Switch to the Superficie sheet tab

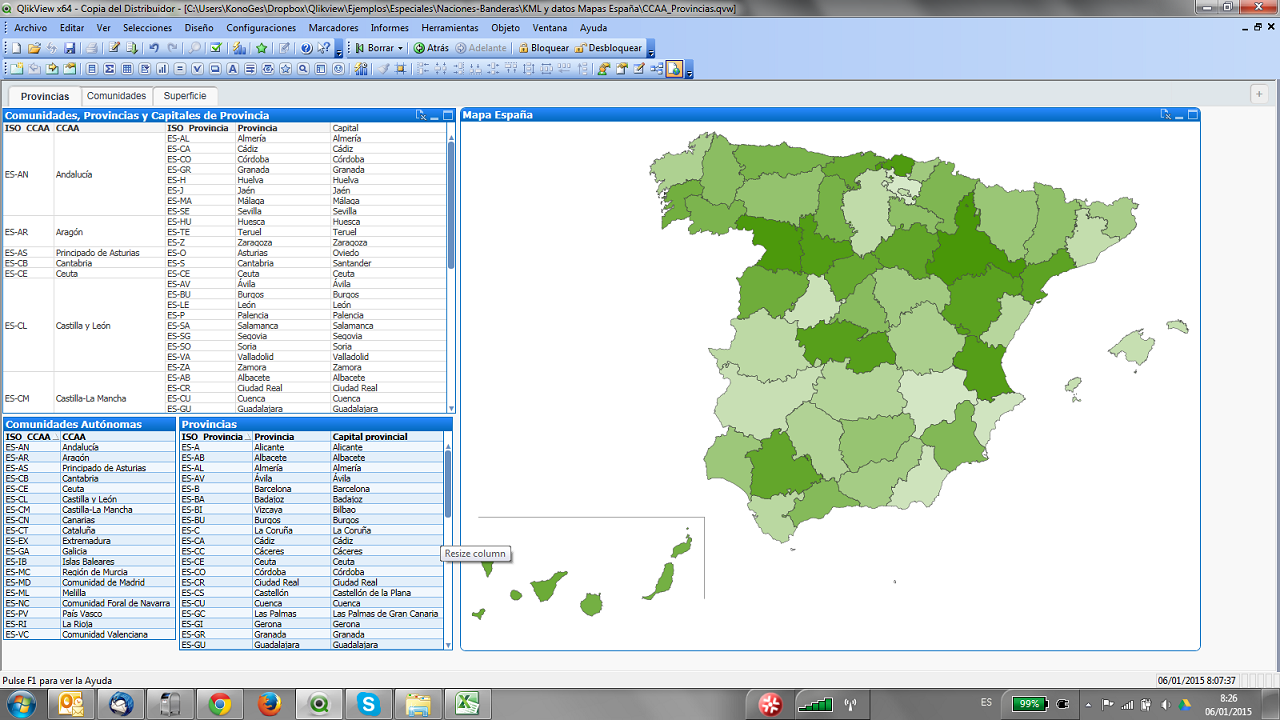click(185, 96)
